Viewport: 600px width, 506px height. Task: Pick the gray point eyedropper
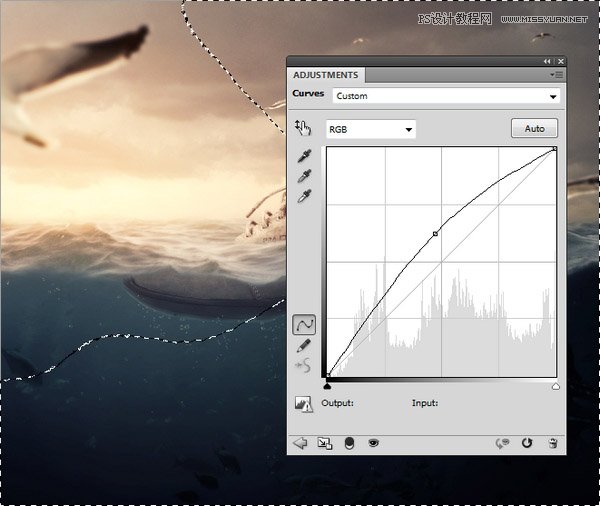pyautogui.click(x=305, y=176)
